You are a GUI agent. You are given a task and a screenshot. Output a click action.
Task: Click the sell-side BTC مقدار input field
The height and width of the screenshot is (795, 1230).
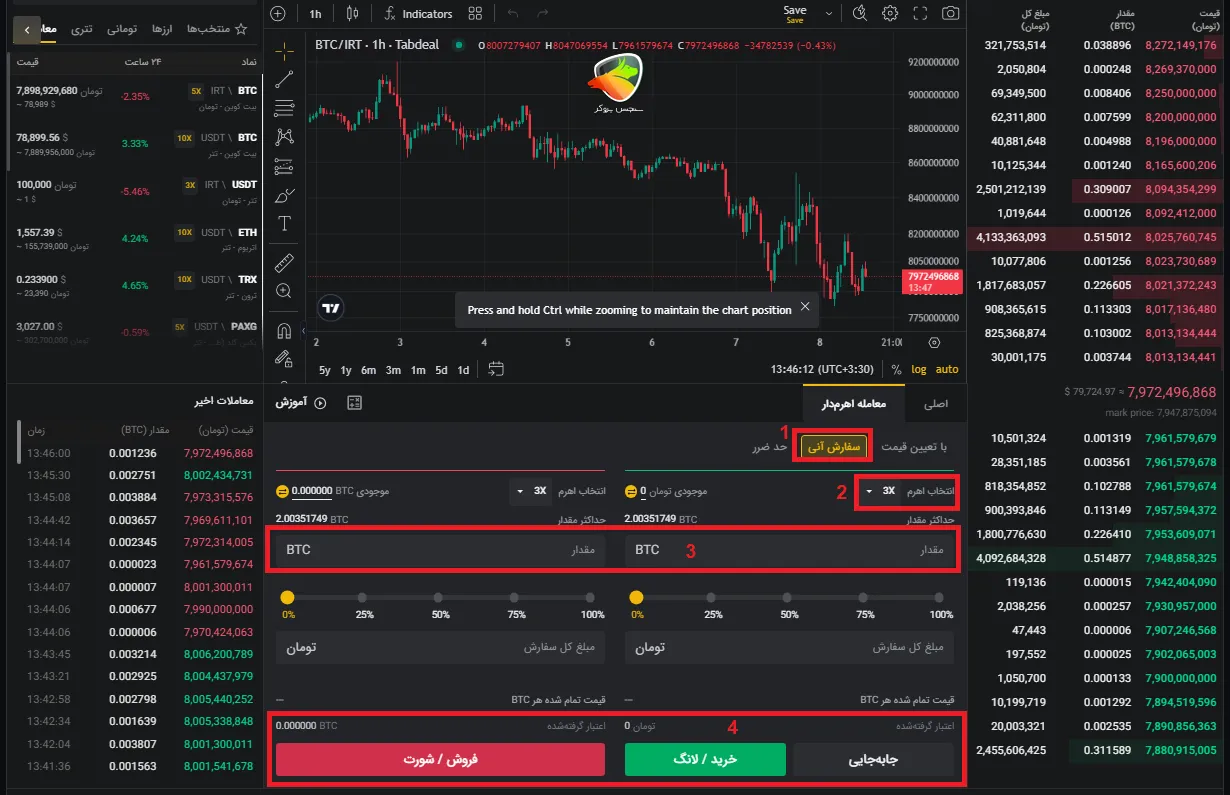440,550
